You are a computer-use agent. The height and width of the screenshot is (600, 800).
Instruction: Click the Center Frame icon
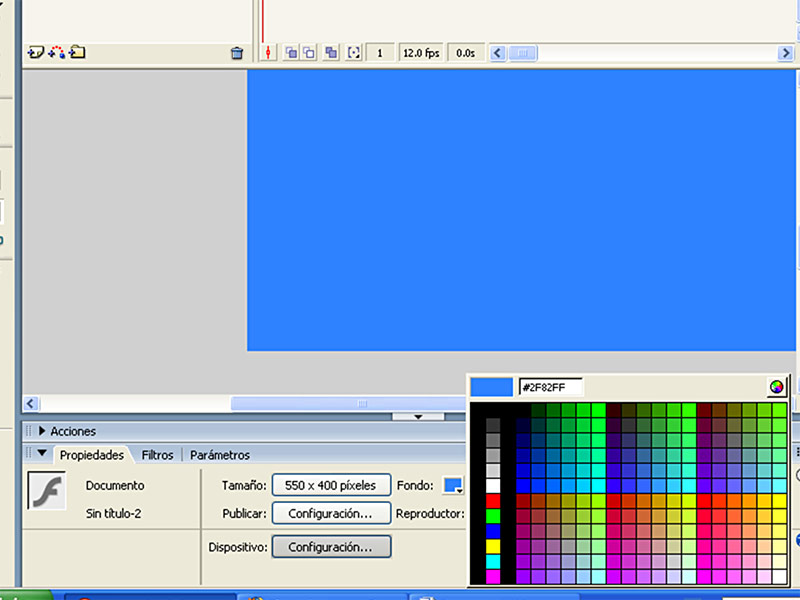pos(266,51)
